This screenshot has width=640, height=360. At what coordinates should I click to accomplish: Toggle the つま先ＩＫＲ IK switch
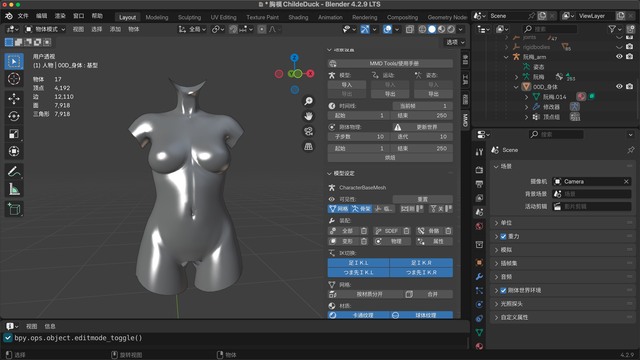click(x=421, y=272)
